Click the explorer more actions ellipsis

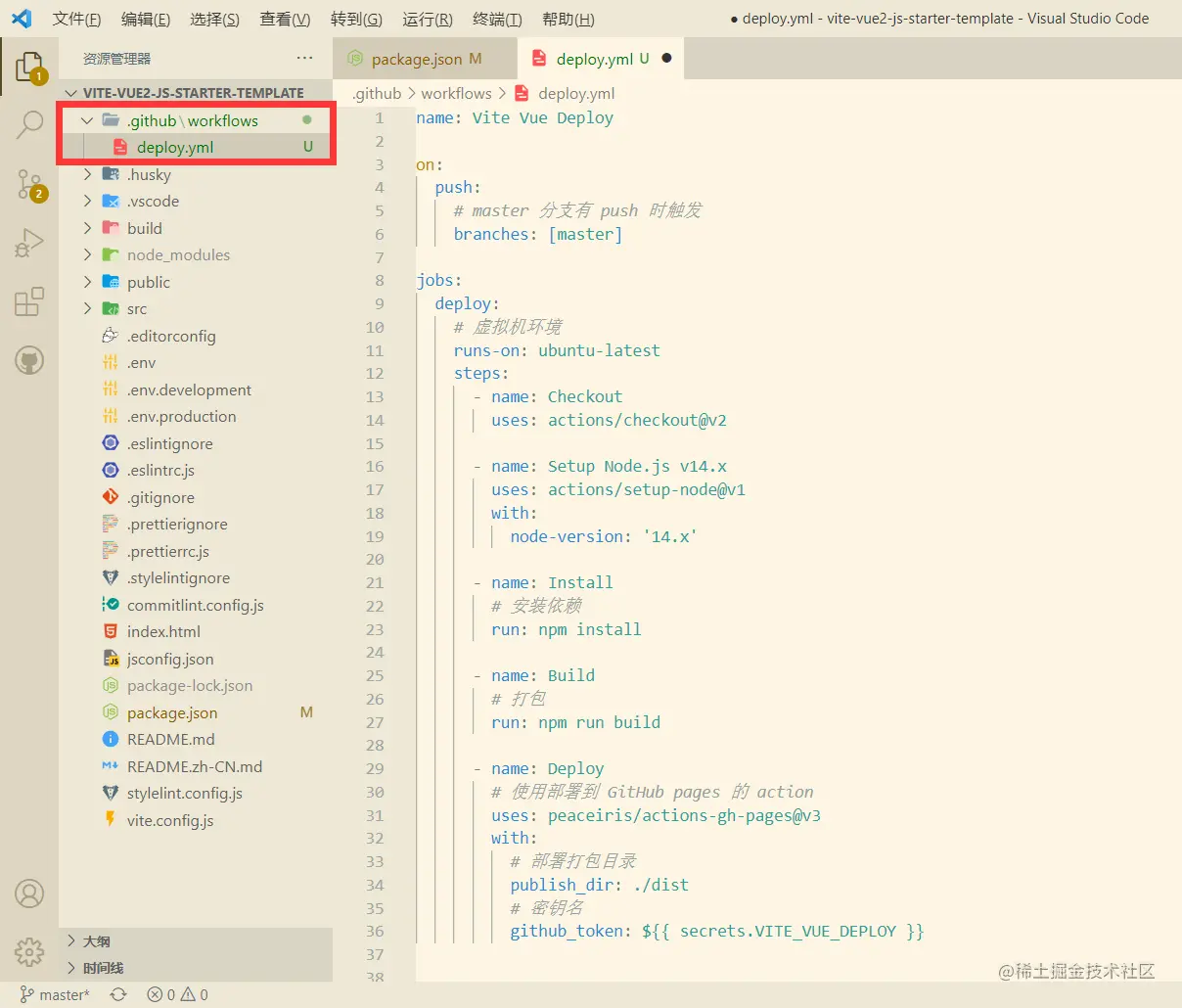(x=305, y=58)
